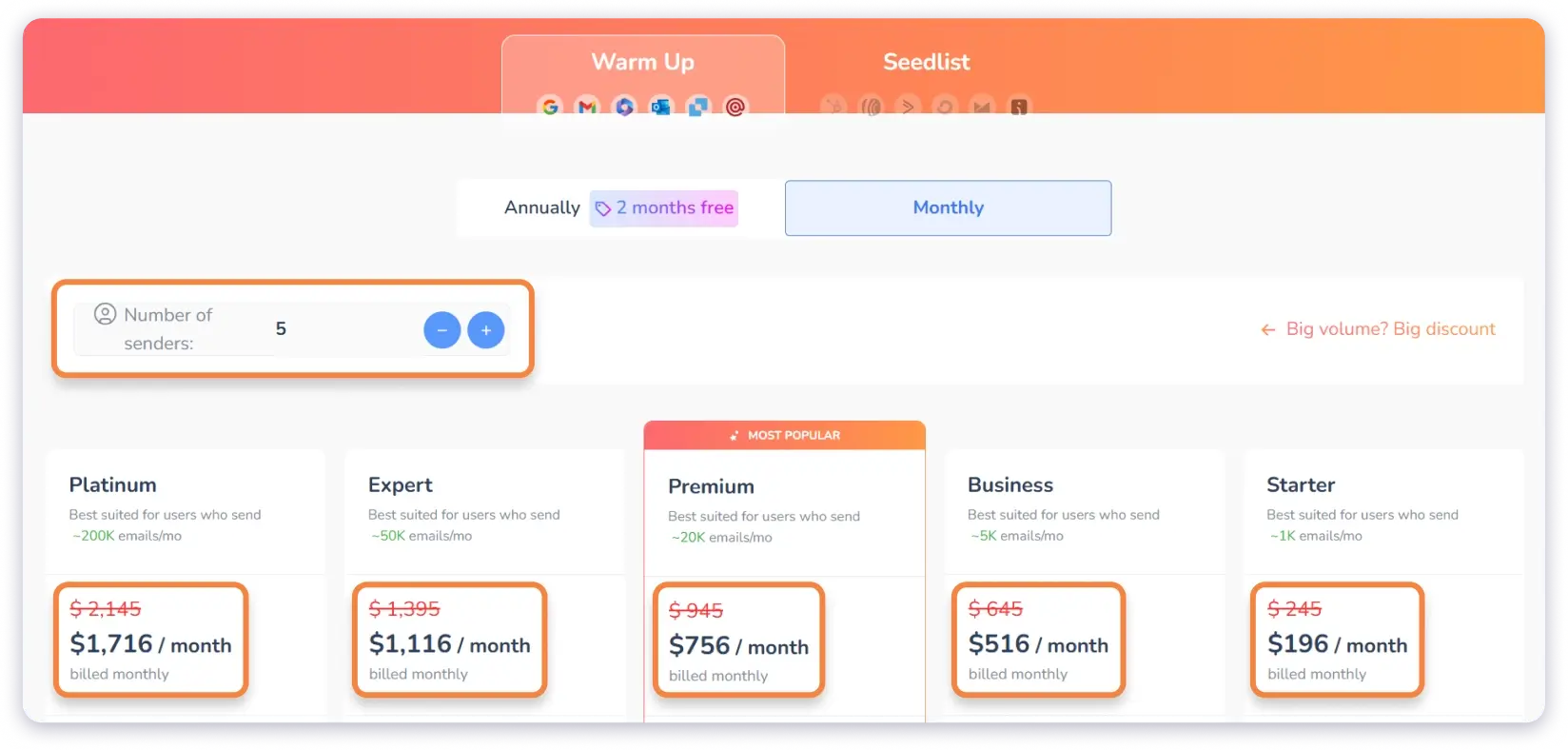Click the Microsoft 365 icon under Warm Up
The image size is (1568, 750).
tap(624, 107)
